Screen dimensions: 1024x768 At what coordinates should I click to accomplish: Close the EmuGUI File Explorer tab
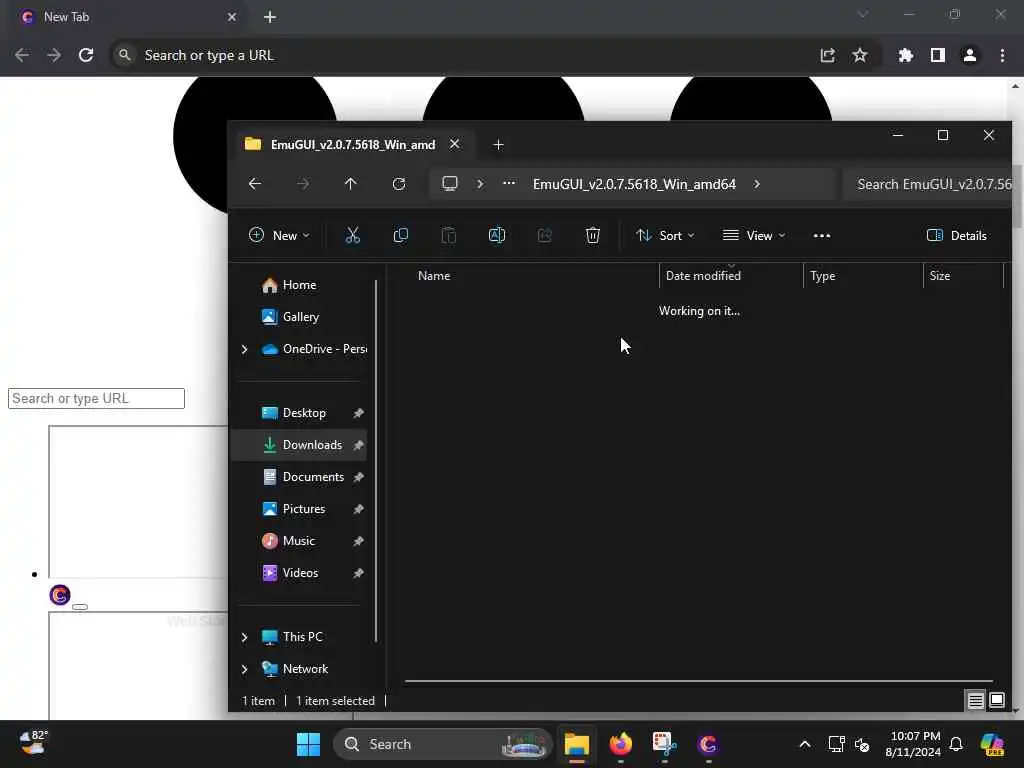point(455,144)
